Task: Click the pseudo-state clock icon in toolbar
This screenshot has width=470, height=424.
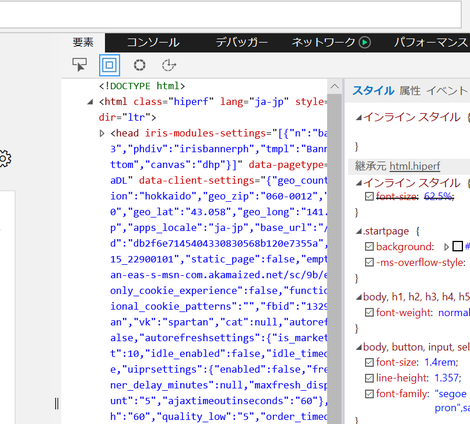Action: click(169, 65)
